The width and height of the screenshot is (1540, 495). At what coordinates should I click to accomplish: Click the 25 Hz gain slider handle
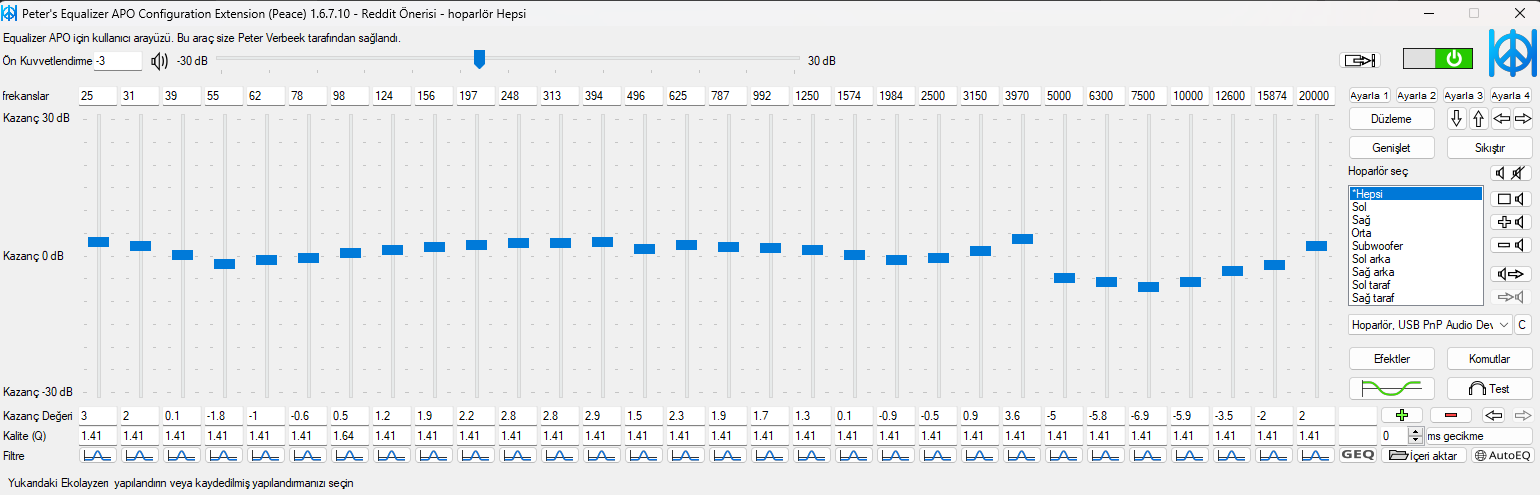coord(98,241)
